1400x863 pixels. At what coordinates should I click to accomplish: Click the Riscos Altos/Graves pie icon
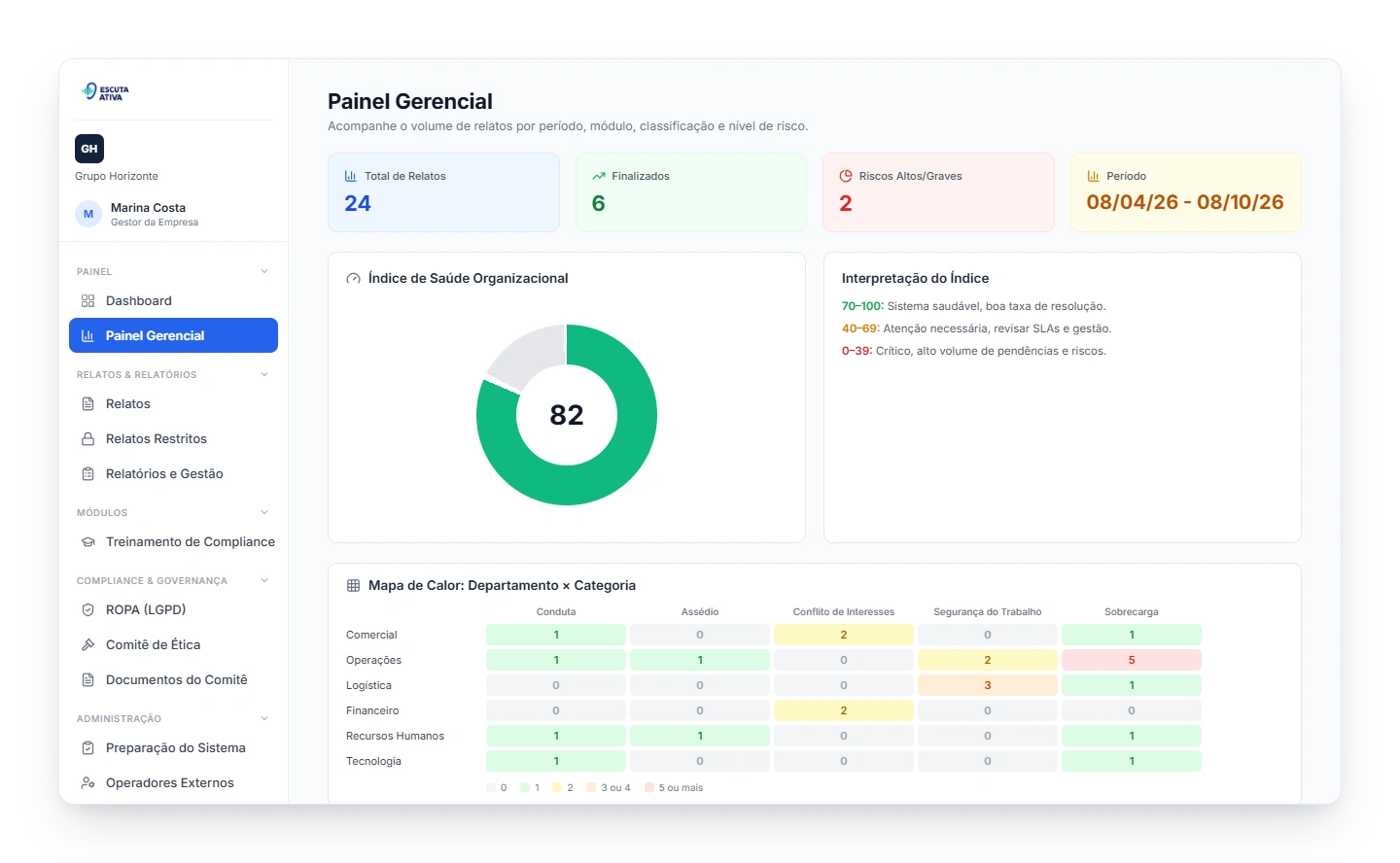(x=846, y=176)
